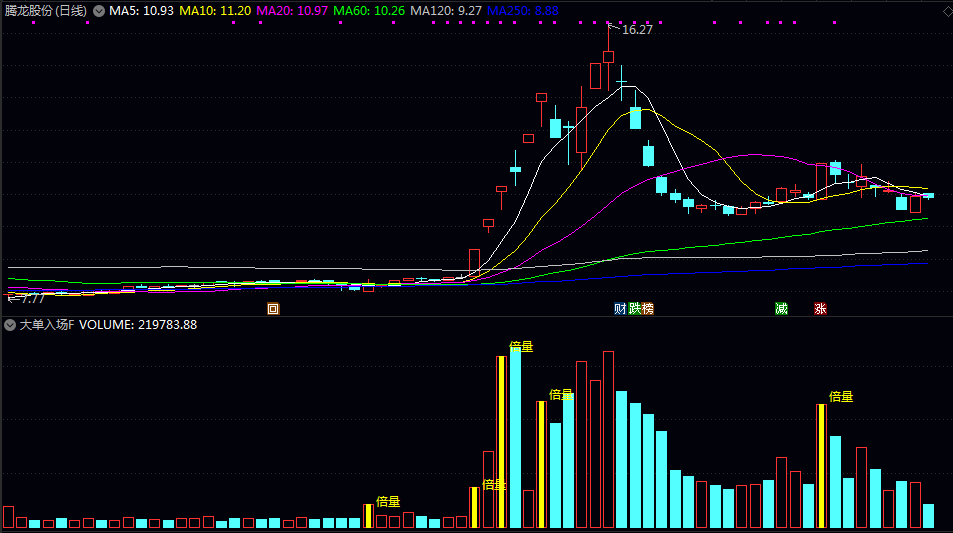Click the green 跌 event marker
953x533 pixels.
tap(634, 309)
